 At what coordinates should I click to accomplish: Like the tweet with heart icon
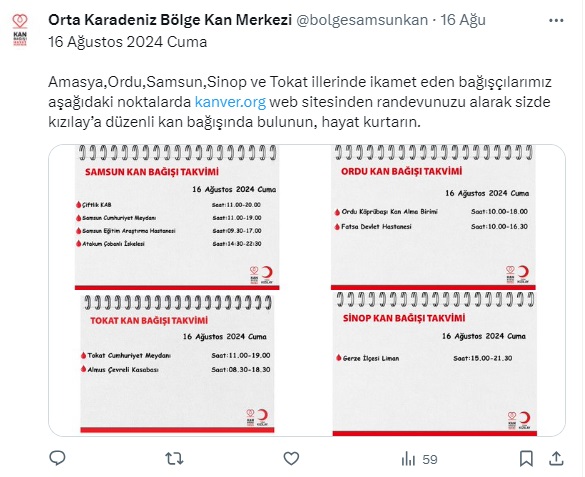pos(291,458)
